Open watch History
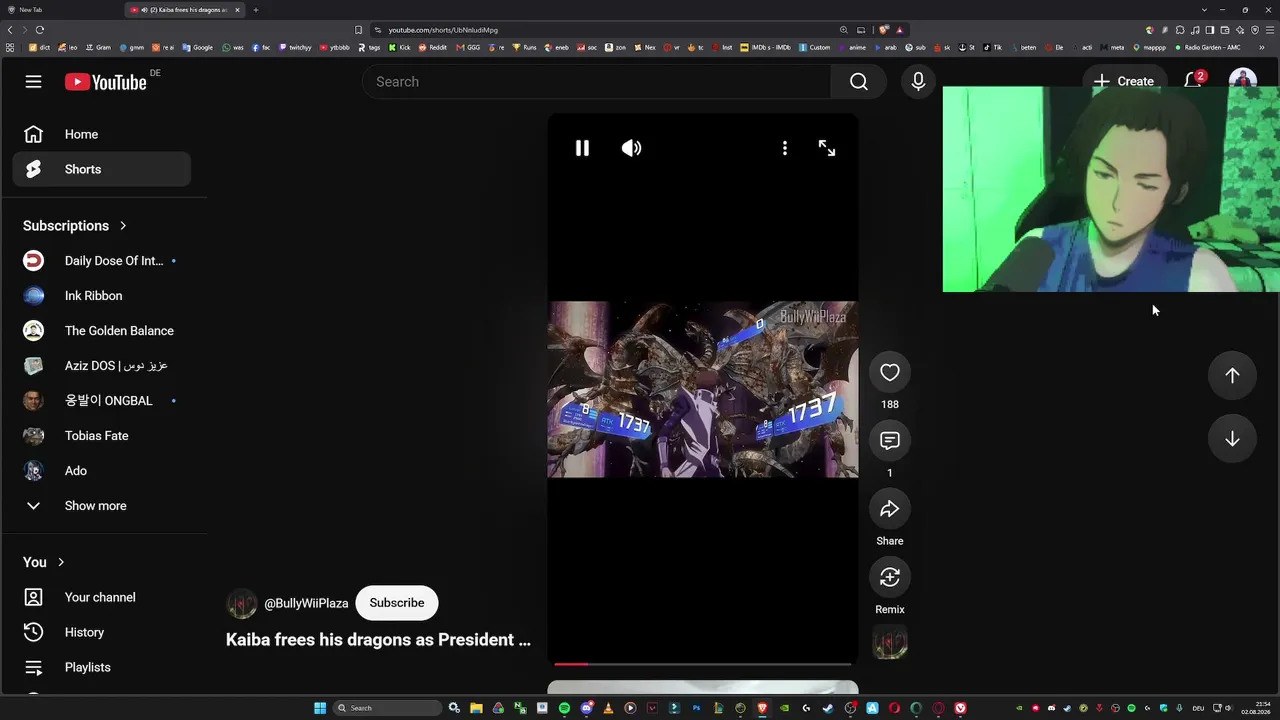Screen dimensions: 1280x720 (x=102, y=632)
